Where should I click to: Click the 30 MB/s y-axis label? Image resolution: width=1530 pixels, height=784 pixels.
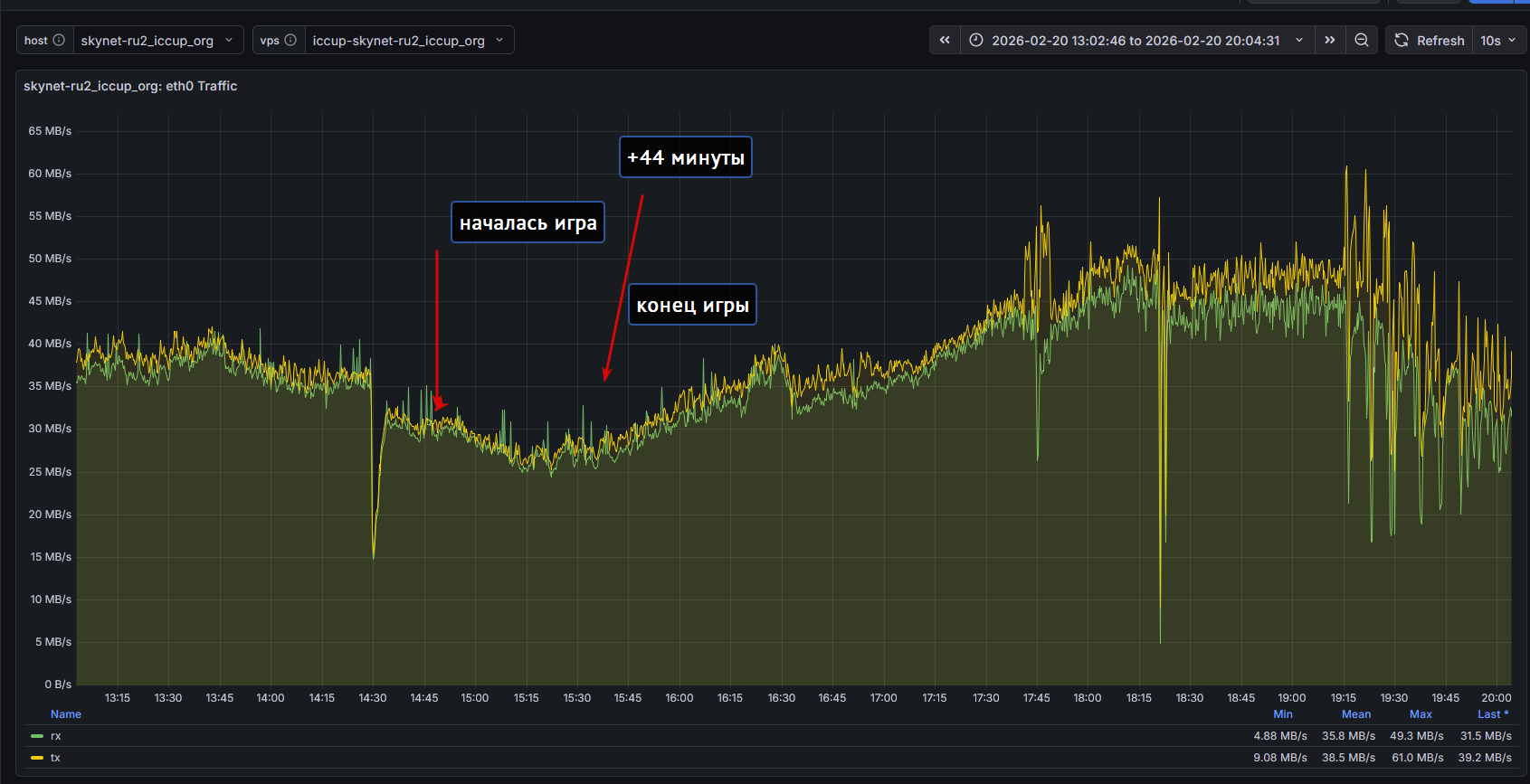tap(50, 429)
